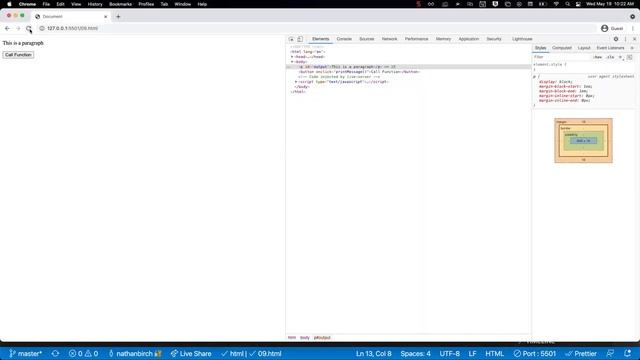The width and height of the screenshot is (640, 360).
Task: Open the Performance tab in DevTools
Action: (416, 39)
